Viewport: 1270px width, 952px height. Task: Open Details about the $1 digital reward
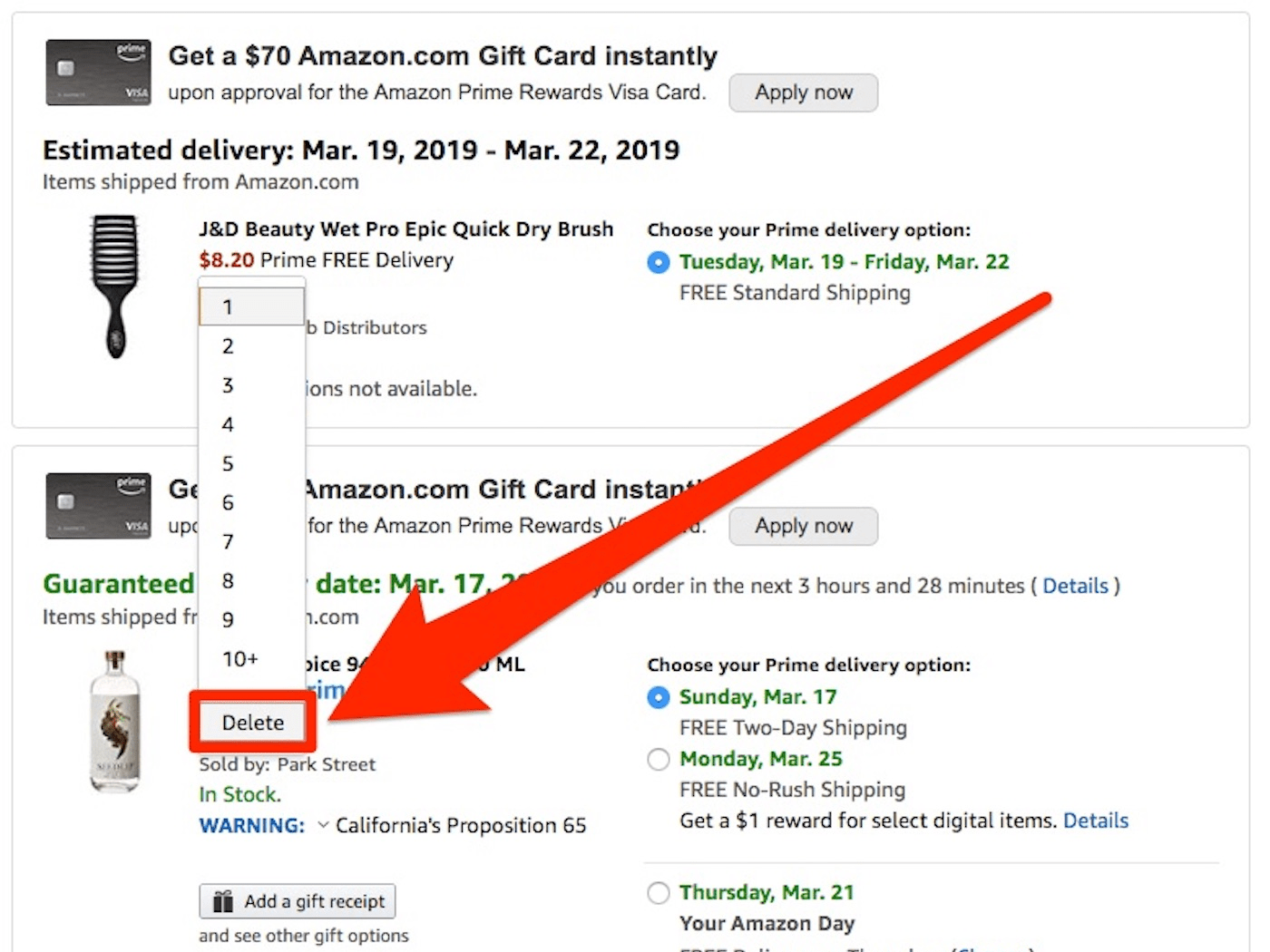pyautogui.click(x=1096, y=821)
